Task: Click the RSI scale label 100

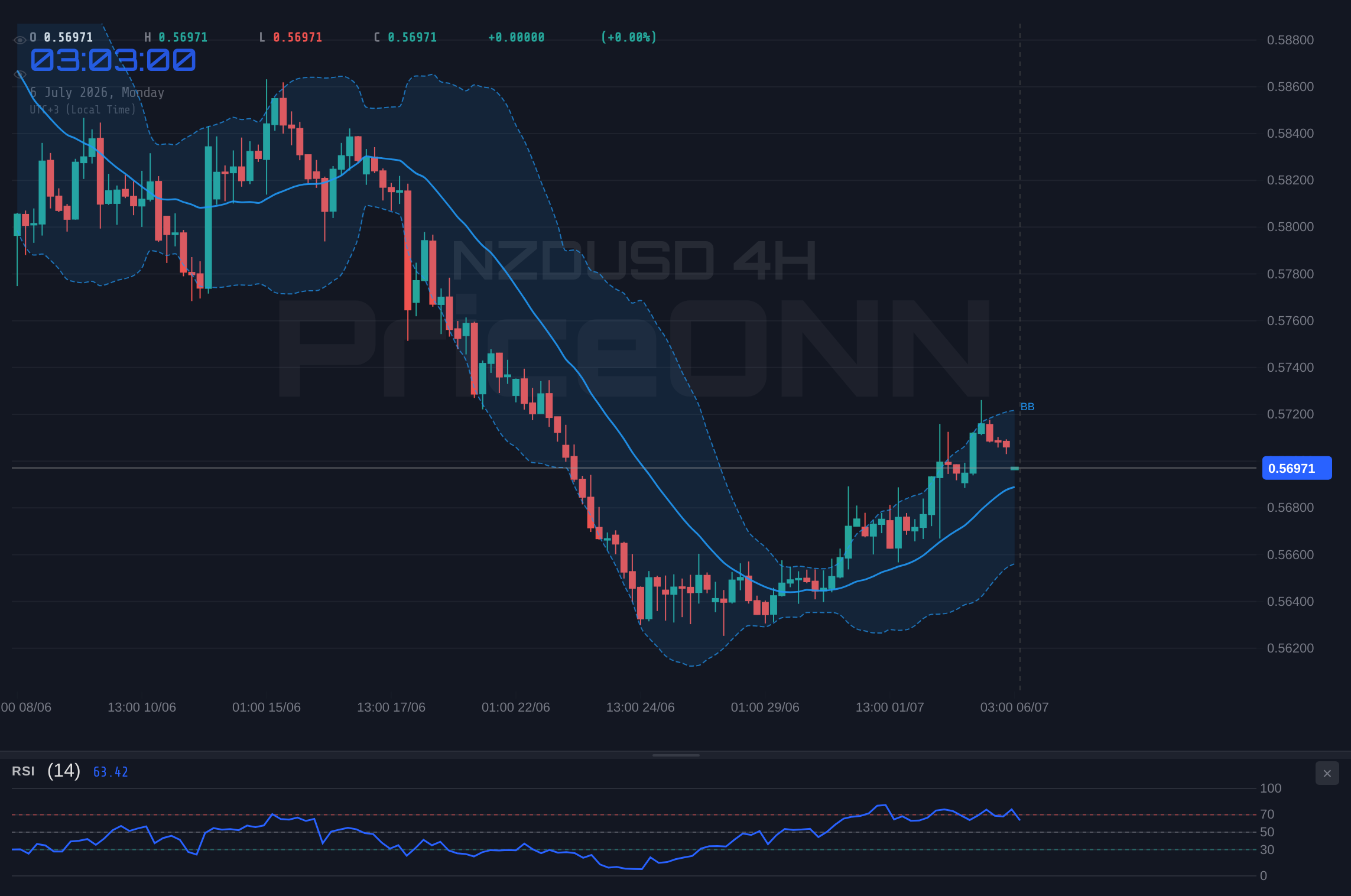Action: [1271, 788]
